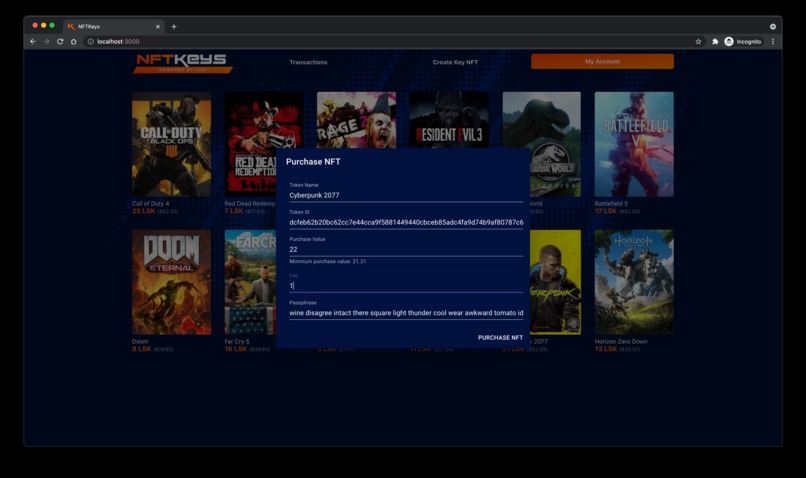Open the extensions puzzle icon
Image resolution: width=806 pixels, height=478 pixels.
coord(715,42)
